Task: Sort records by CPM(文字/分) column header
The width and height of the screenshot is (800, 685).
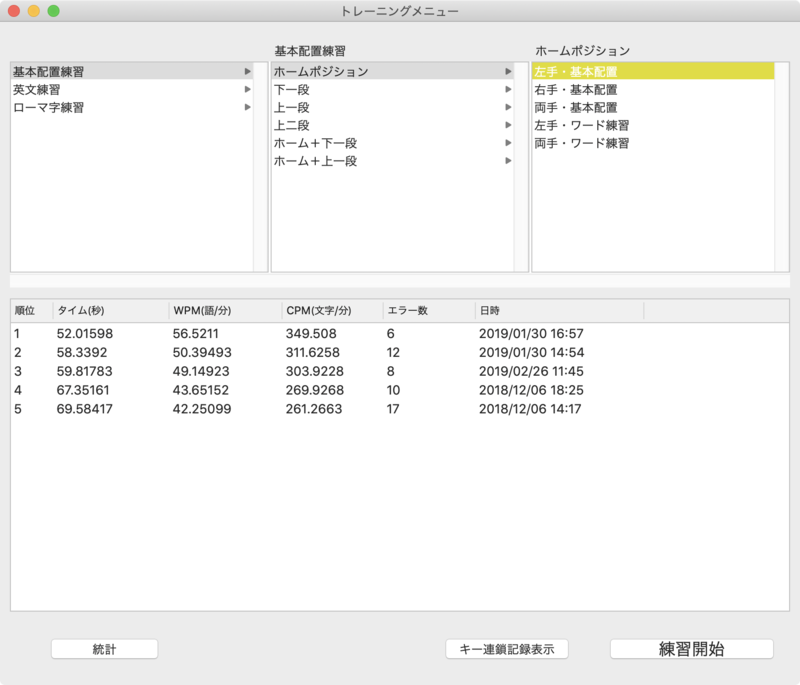Action: coord(333,310)
